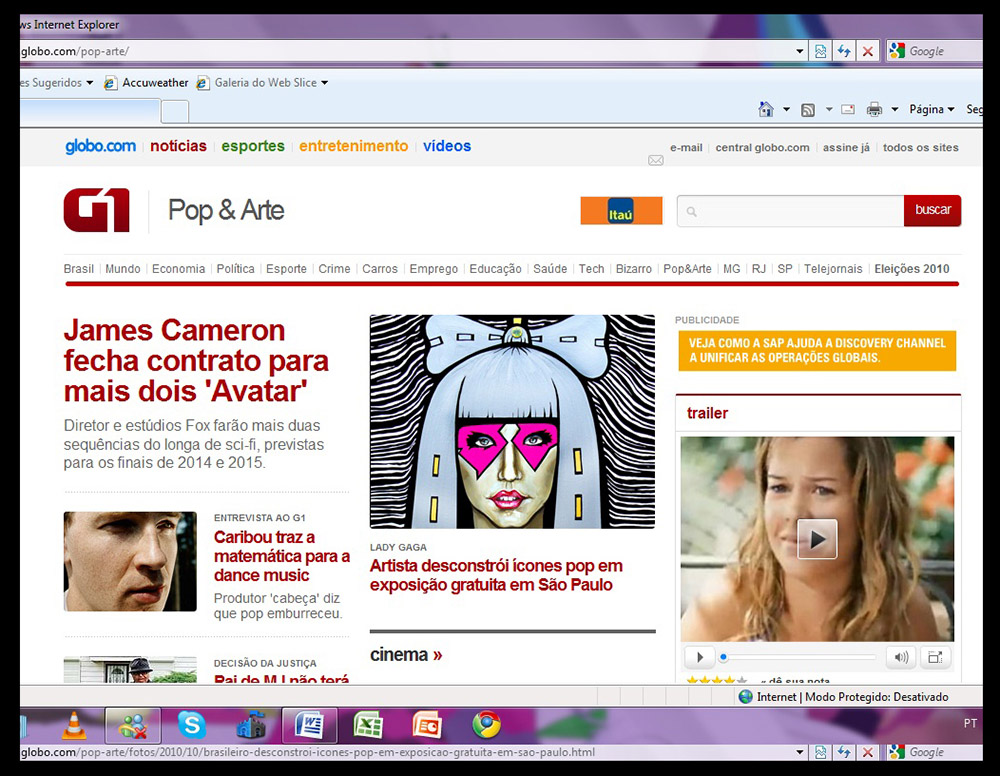1000x776 pixels.
Task: Click the red buscar button
Action: (x=932, y=210)
